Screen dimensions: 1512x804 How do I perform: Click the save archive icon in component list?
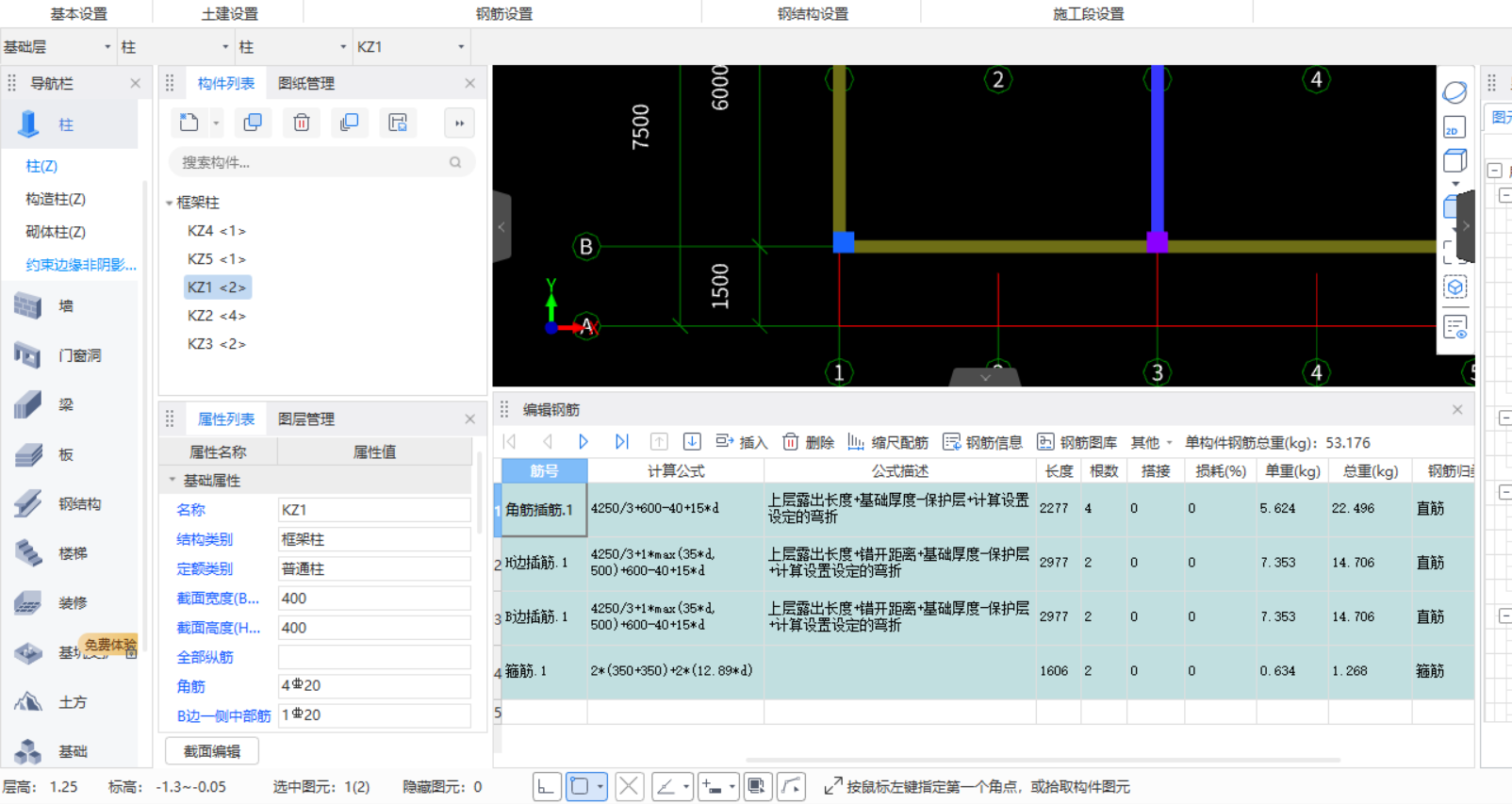coord(398,123)
